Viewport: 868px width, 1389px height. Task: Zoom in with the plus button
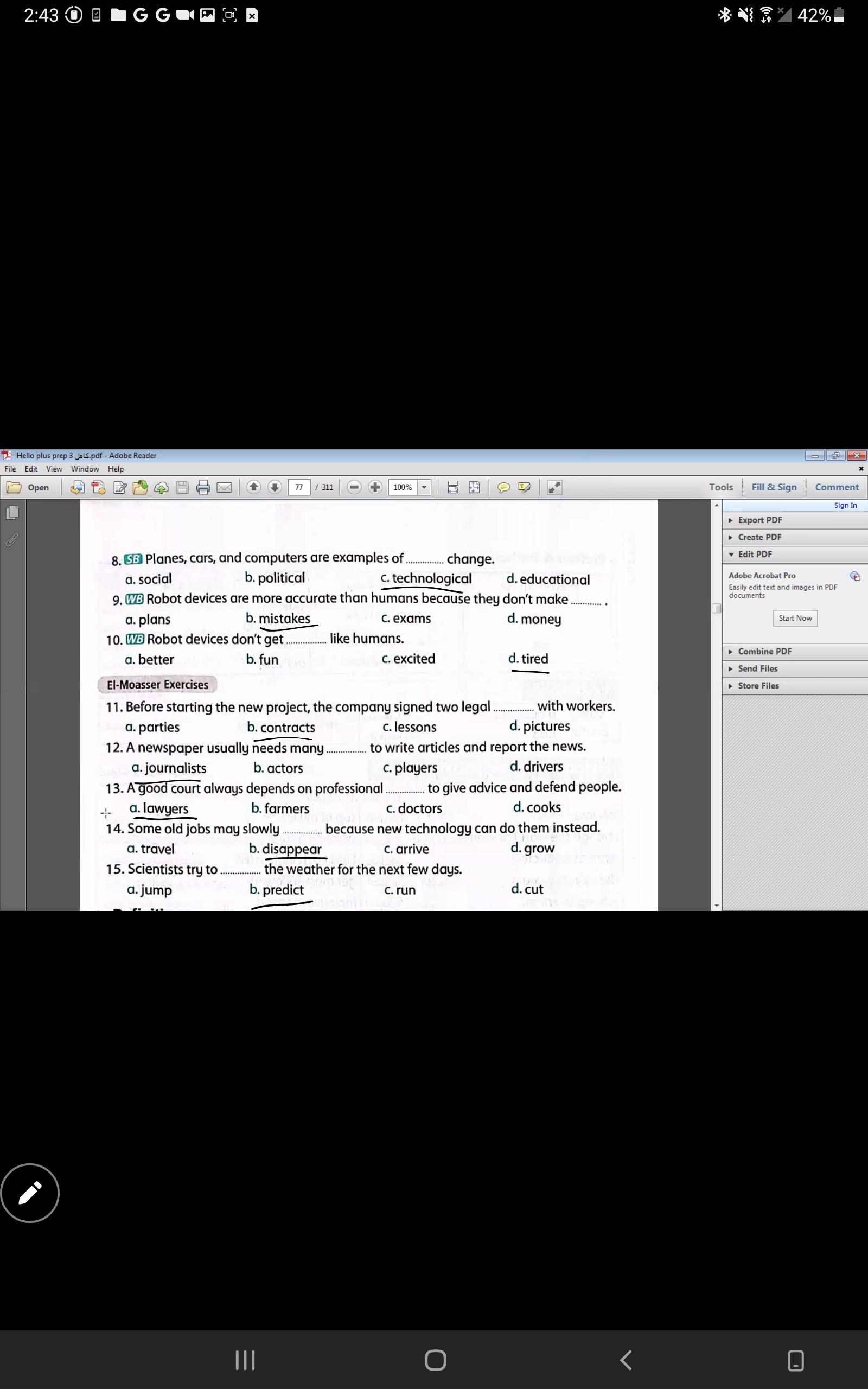point(375,487)
